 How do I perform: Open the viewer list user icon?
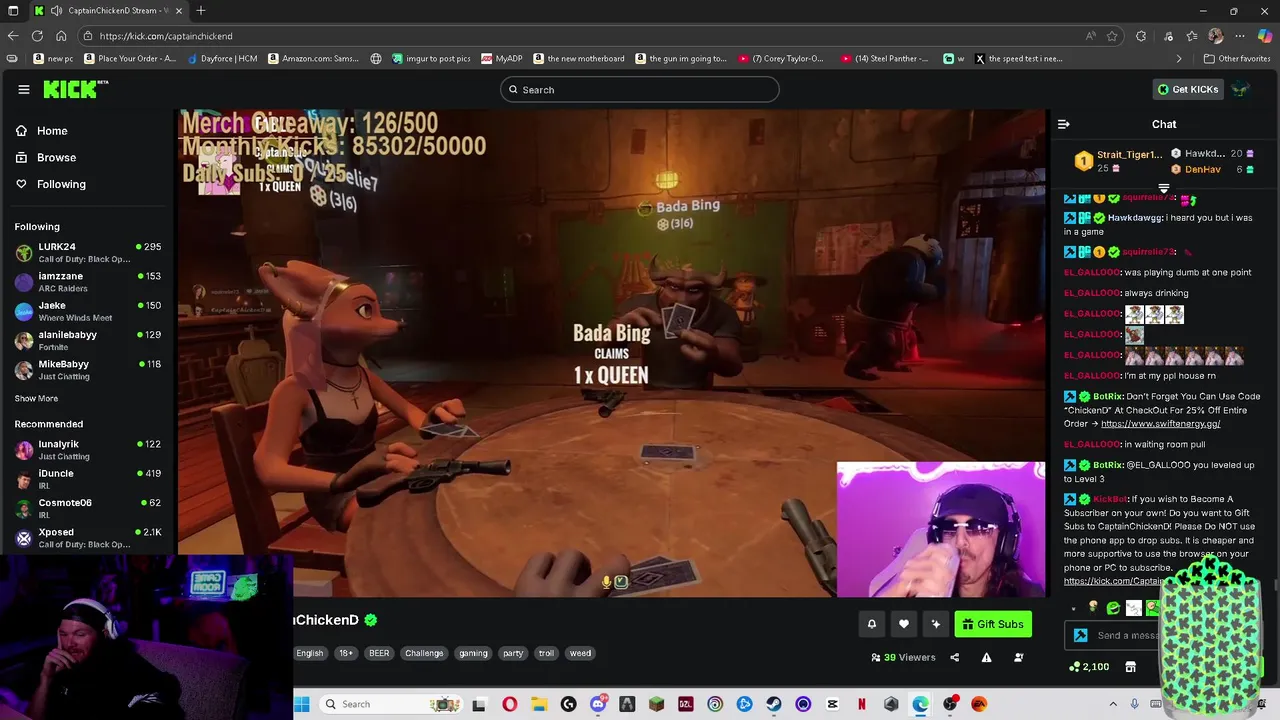(x=1018, y=657)
